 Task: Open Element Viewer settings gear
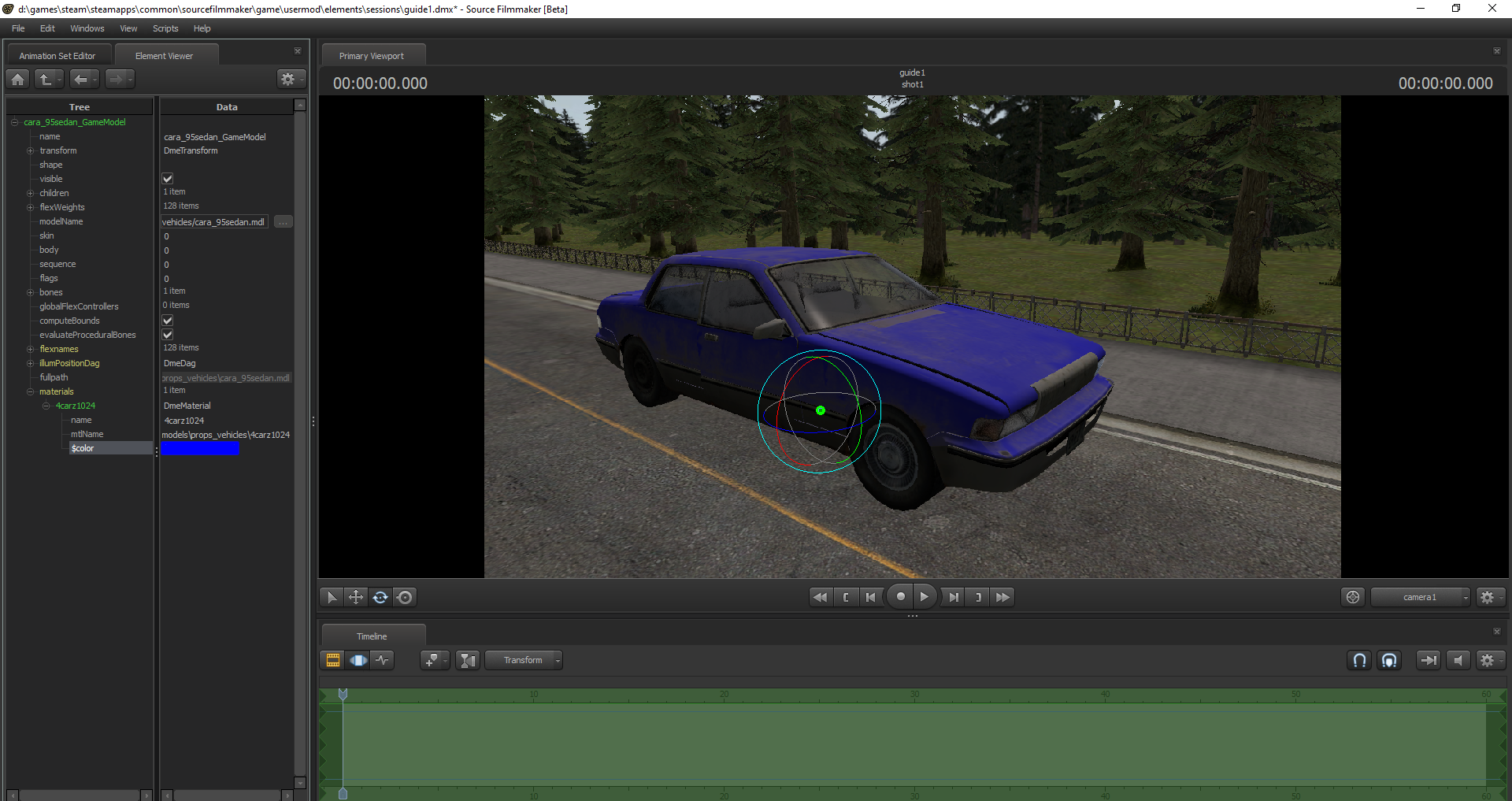[291, 79]
